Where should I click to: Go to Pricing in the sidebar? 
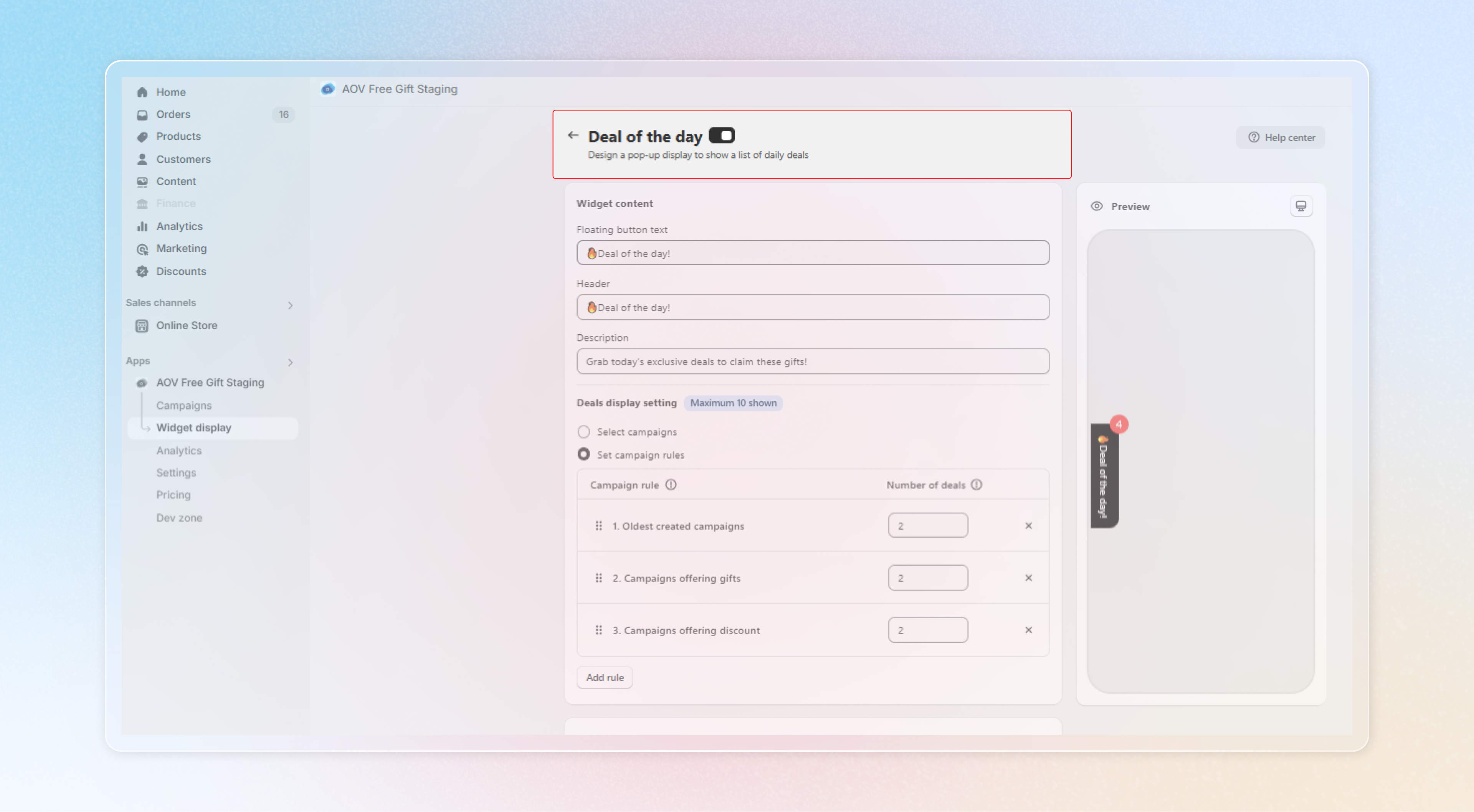173,494
